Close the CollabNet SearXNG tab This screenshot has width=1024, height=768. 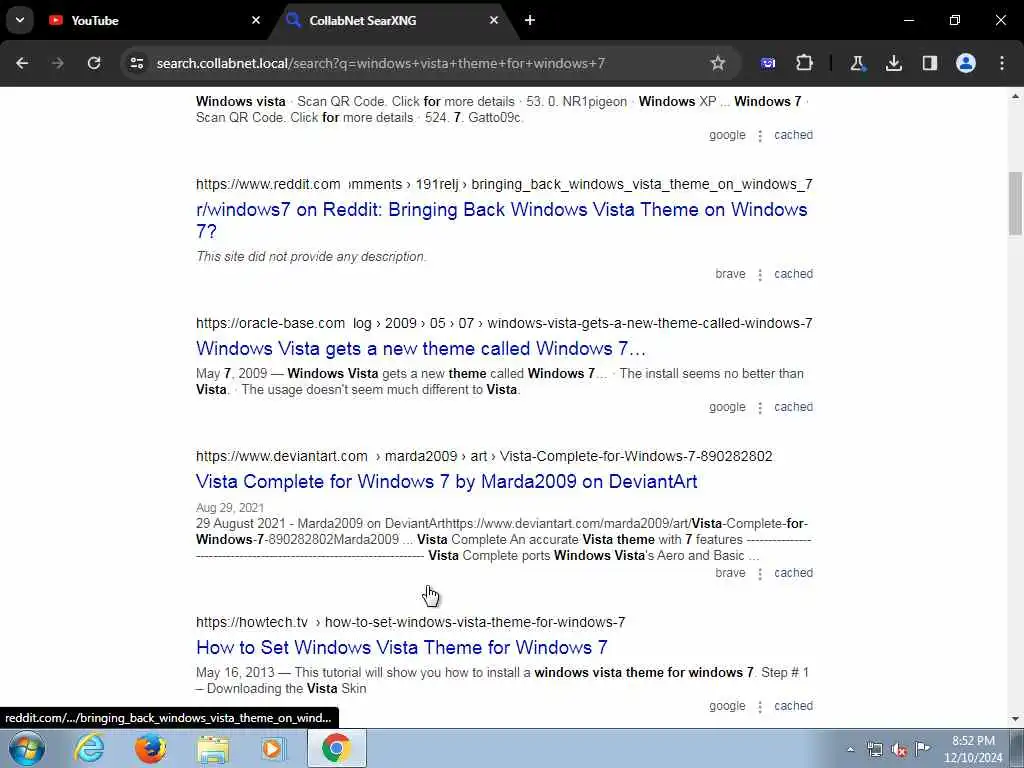494,20
